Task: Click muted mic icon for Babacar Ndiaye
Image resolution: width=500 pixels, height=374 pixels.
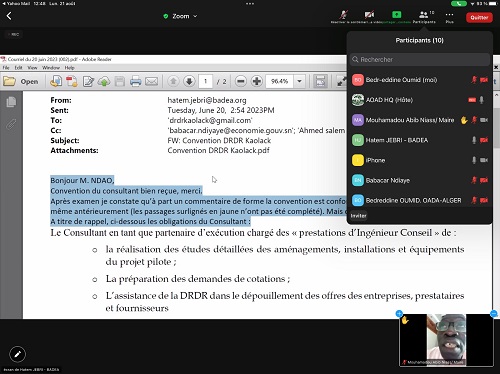Action: tap(474, 180)
